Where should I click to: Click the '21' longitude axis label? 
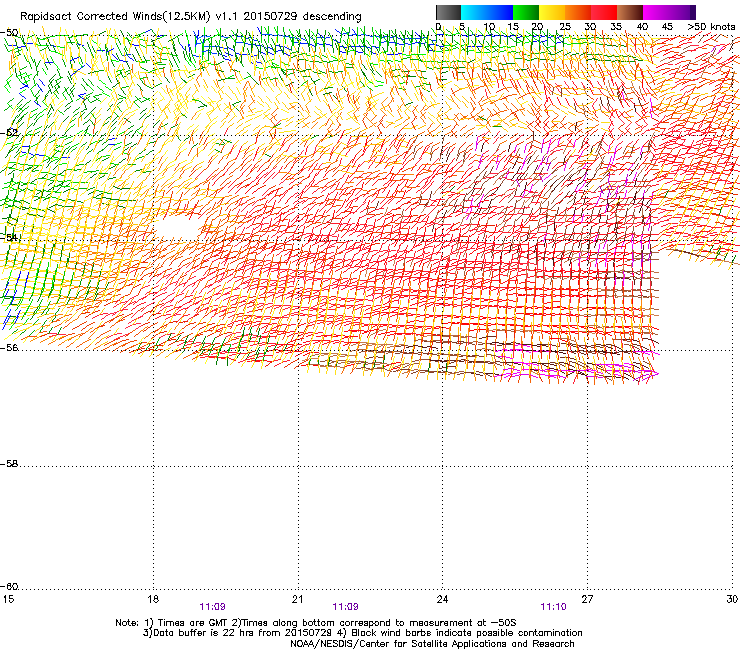tap(297, 599)
